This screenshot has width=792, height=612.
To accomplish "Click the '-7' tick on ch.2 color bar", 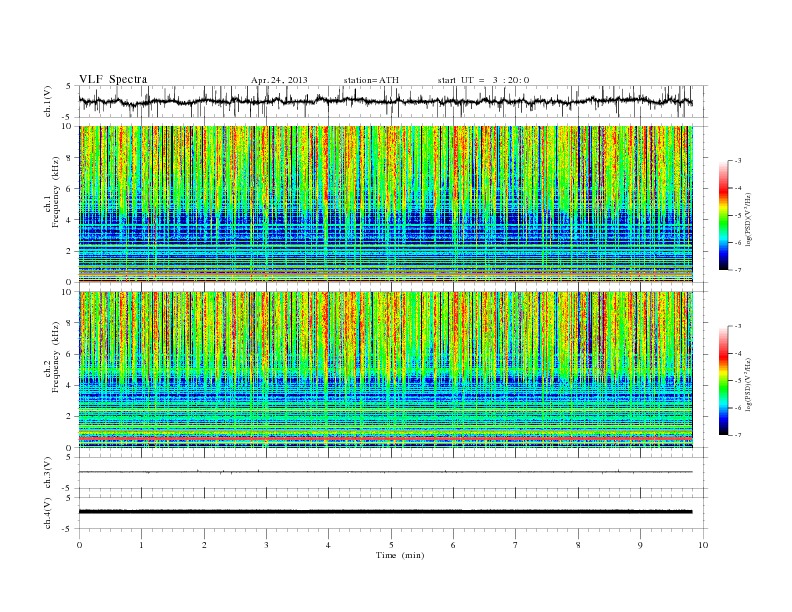I will (738, 435).
